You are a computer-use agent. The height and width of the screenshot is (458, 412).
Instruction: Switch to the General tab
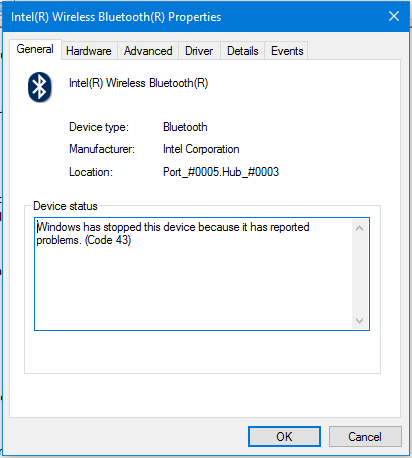tap(35, 49)
